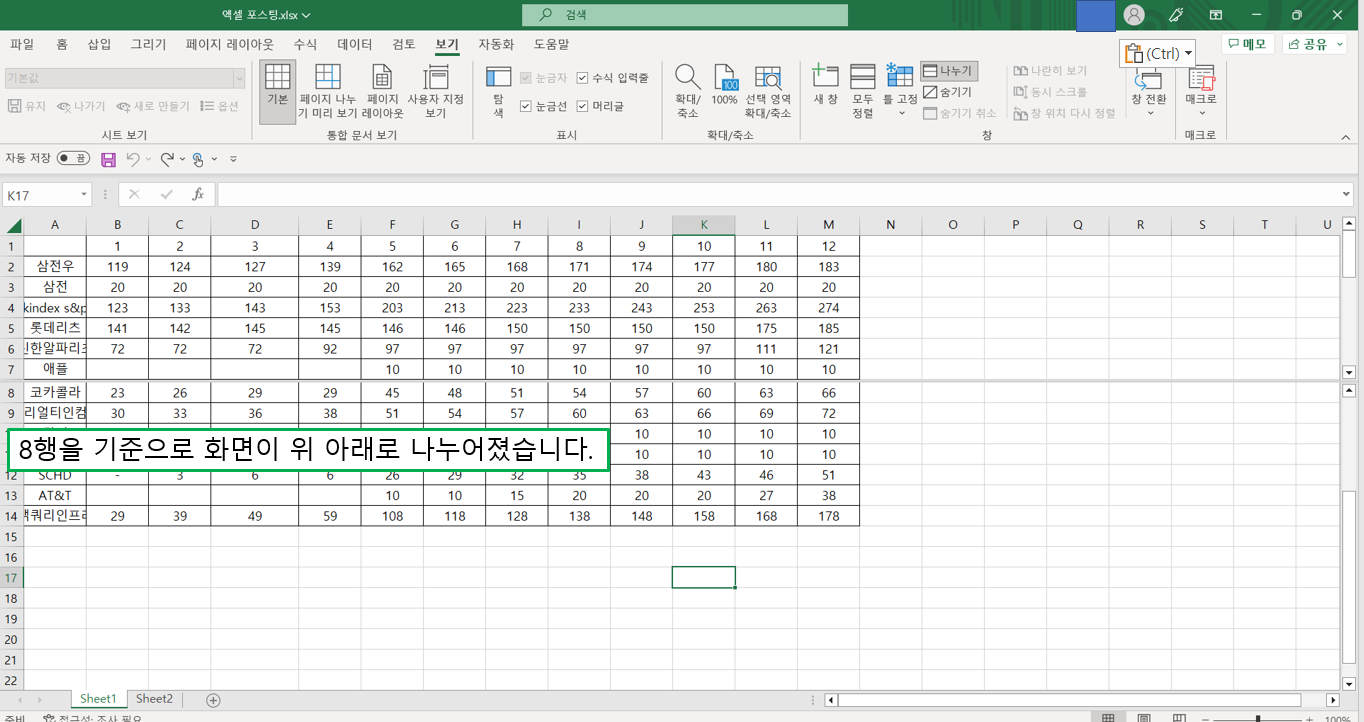The image size is (1364, 722).
Task: Select the 기본 (Normal) view icon
Action: click(277, 91)
